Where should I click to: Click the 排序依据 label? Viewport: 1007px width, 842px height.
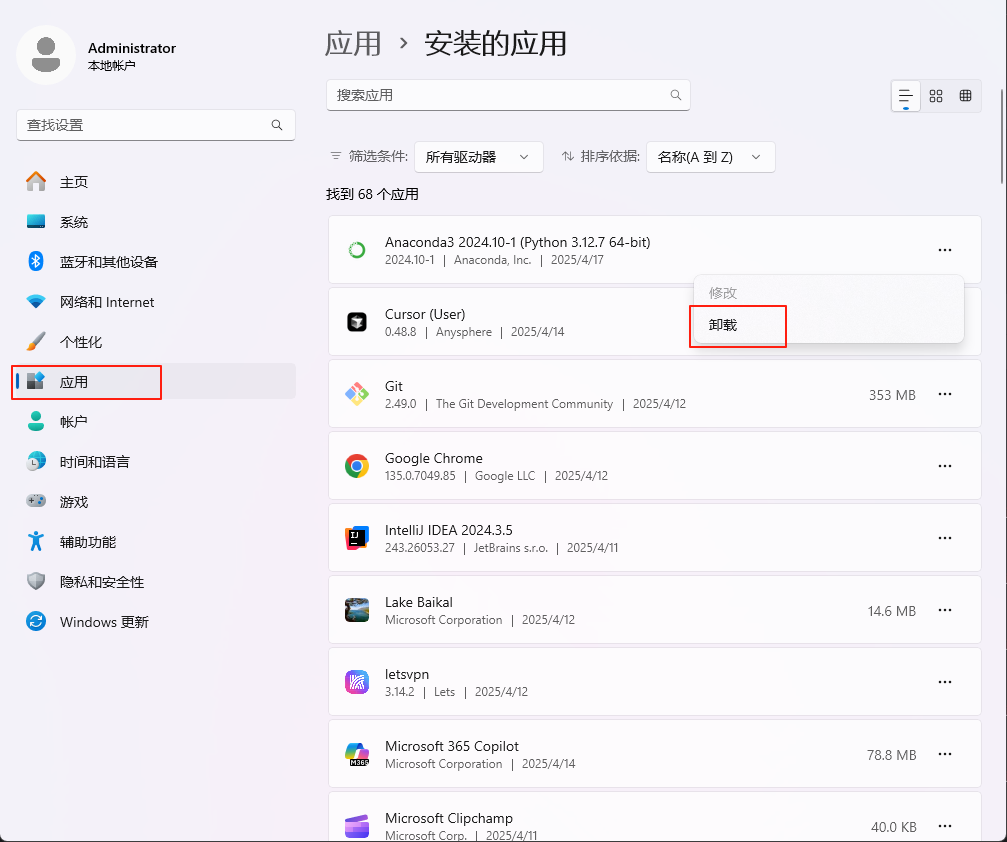(609, 156)
